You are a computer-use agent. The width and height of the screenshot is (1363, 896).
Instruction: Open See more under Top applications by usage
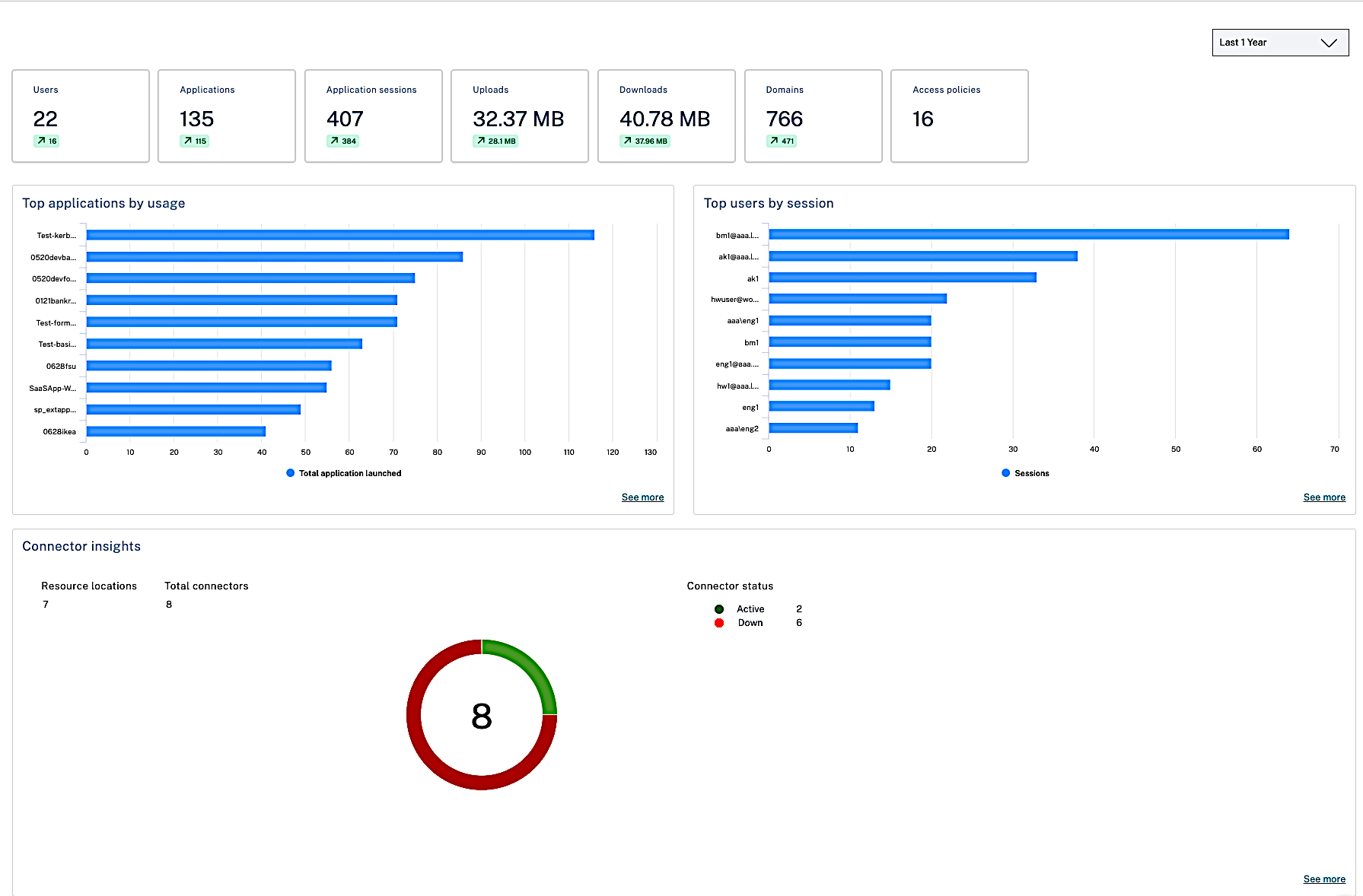(642, 497)
